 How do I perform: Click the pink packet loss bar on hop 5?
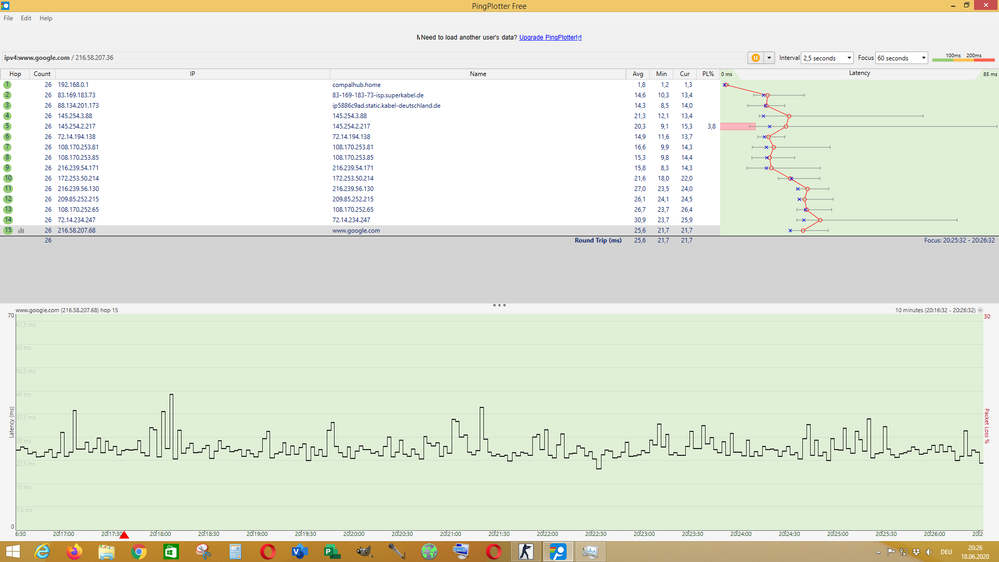point(738,126)
